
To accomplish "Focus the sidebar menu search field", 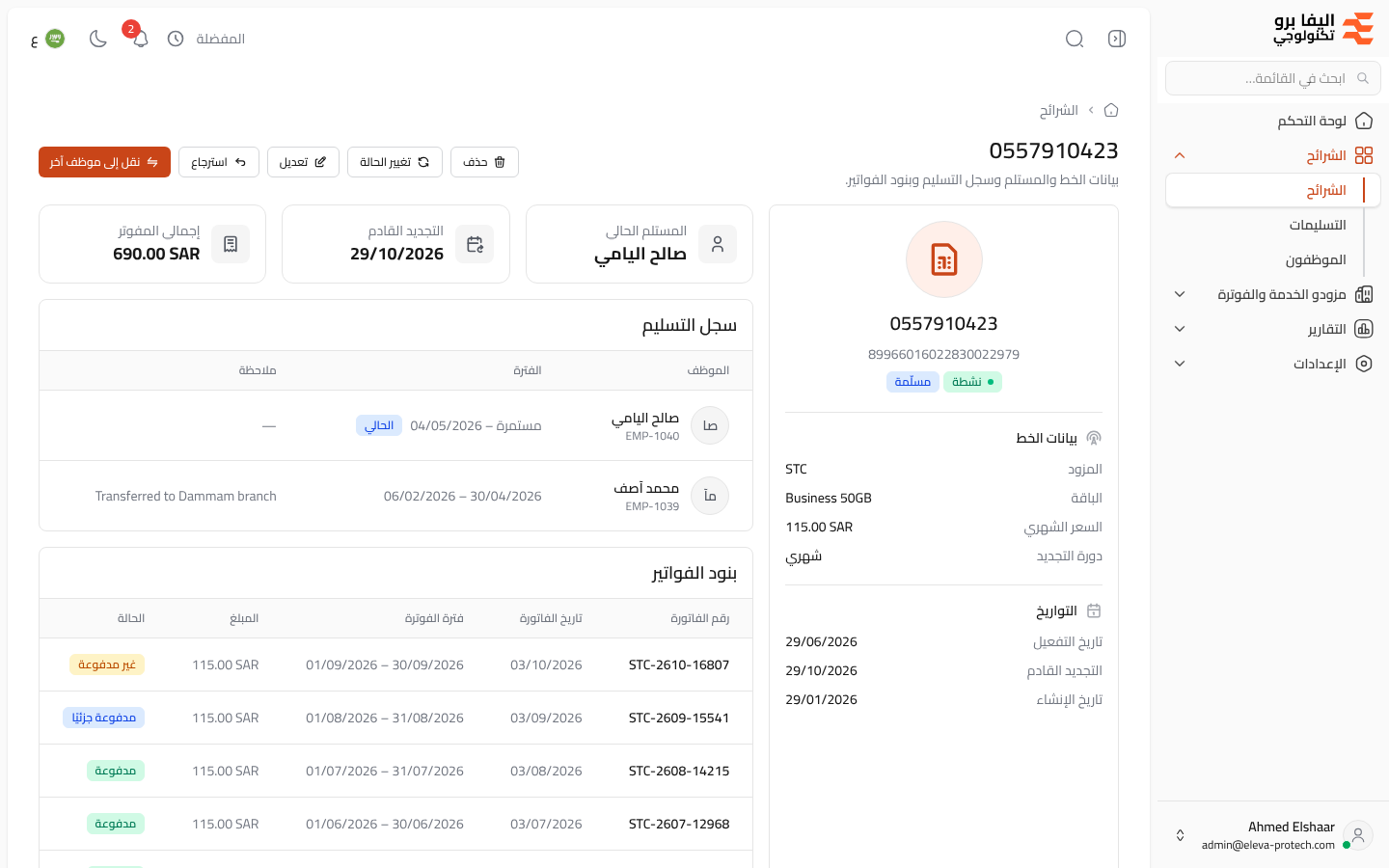I will click(1273, 78).
